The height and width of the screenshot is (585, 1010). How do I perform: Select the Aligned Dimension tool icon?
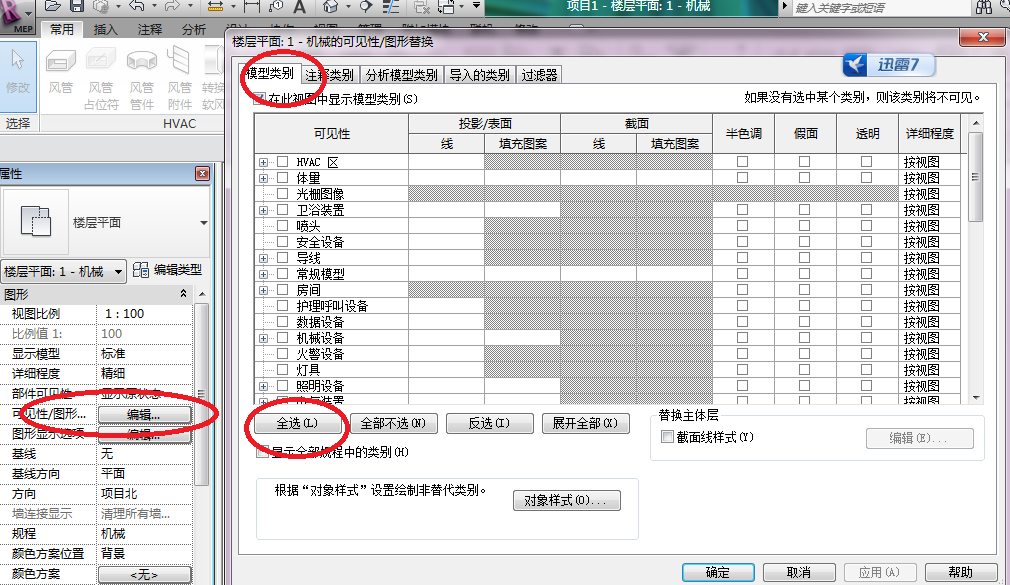pyautogui.click(x=252, y=6)
